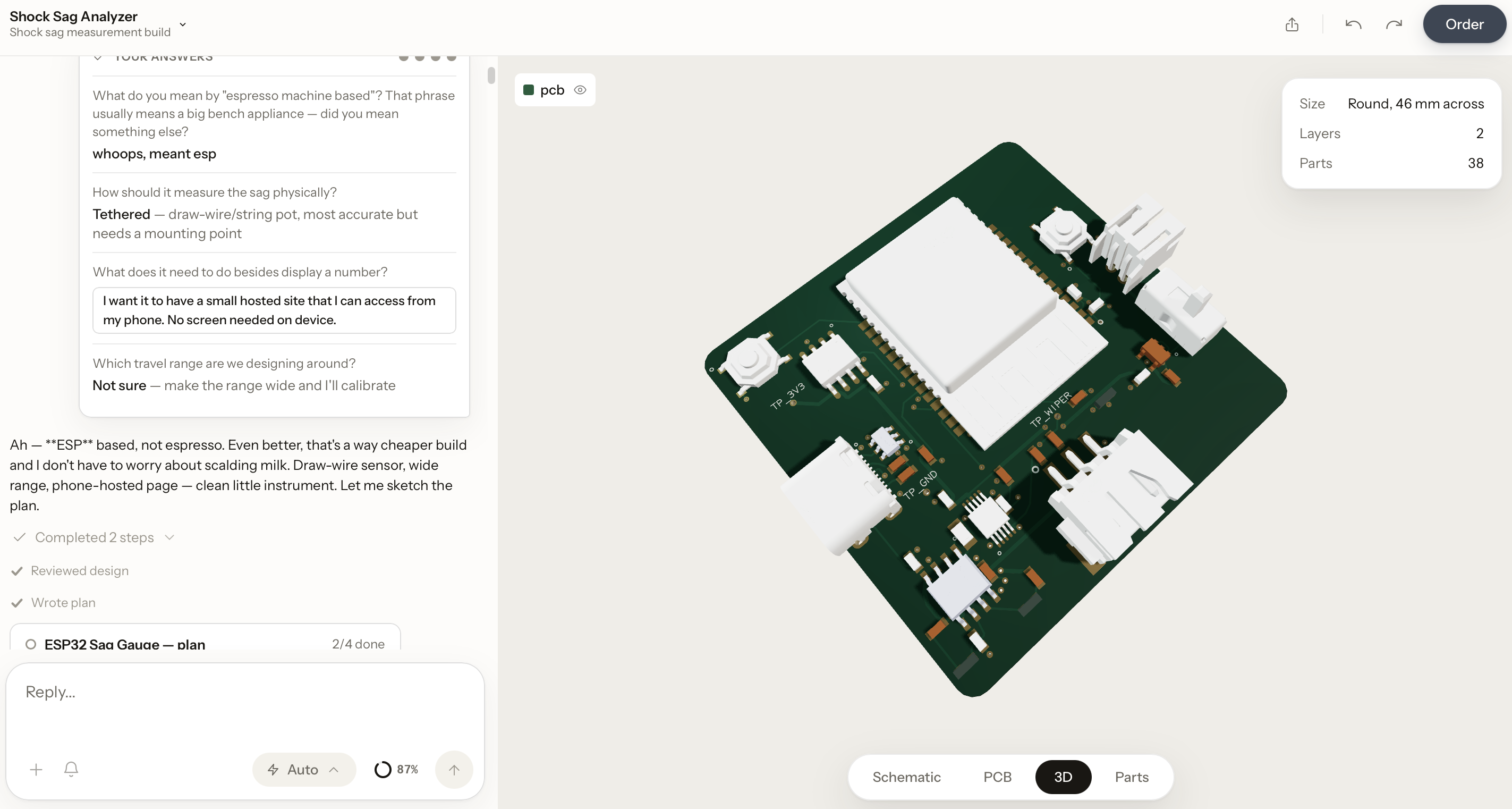Click the plus attachment icon in reply box
This screenshot has height=809, width=1512.
(36, 769)
